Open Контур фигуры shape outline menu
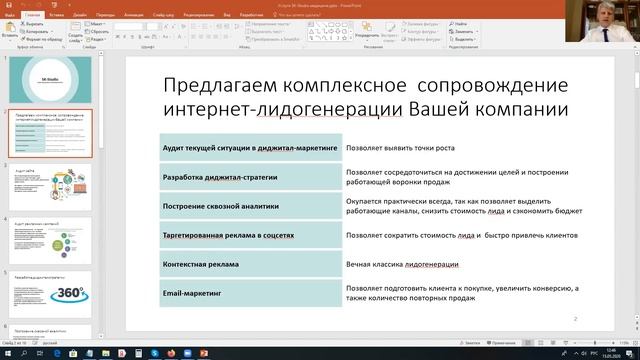Image resolution: width=640 pixels, height=360 pixels. [x=420, y=31]
